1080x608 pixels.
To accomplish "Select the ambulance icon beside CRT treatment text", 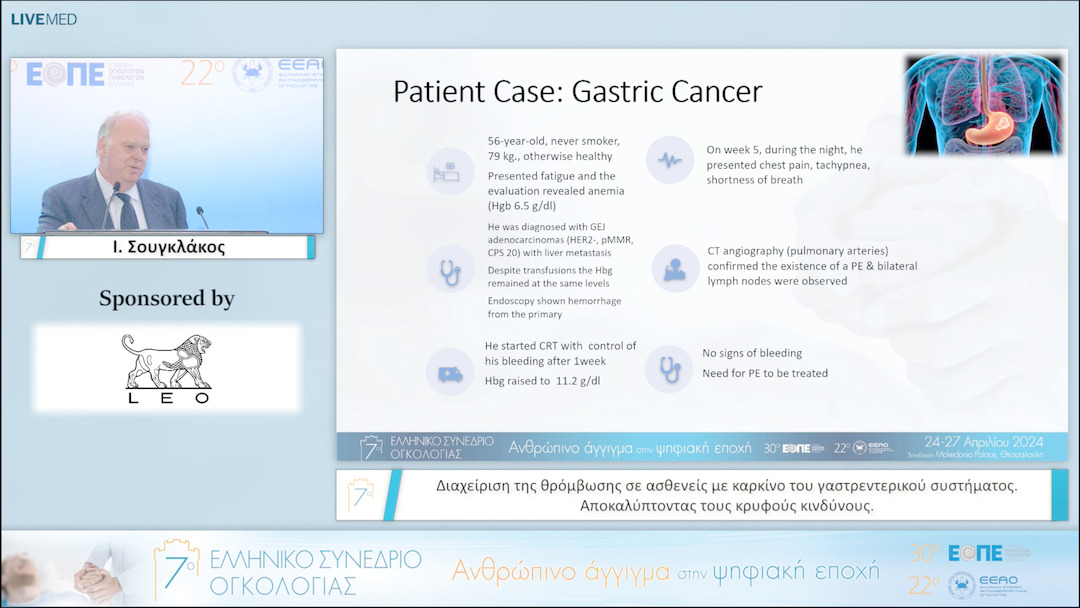I will click(448, 371).
